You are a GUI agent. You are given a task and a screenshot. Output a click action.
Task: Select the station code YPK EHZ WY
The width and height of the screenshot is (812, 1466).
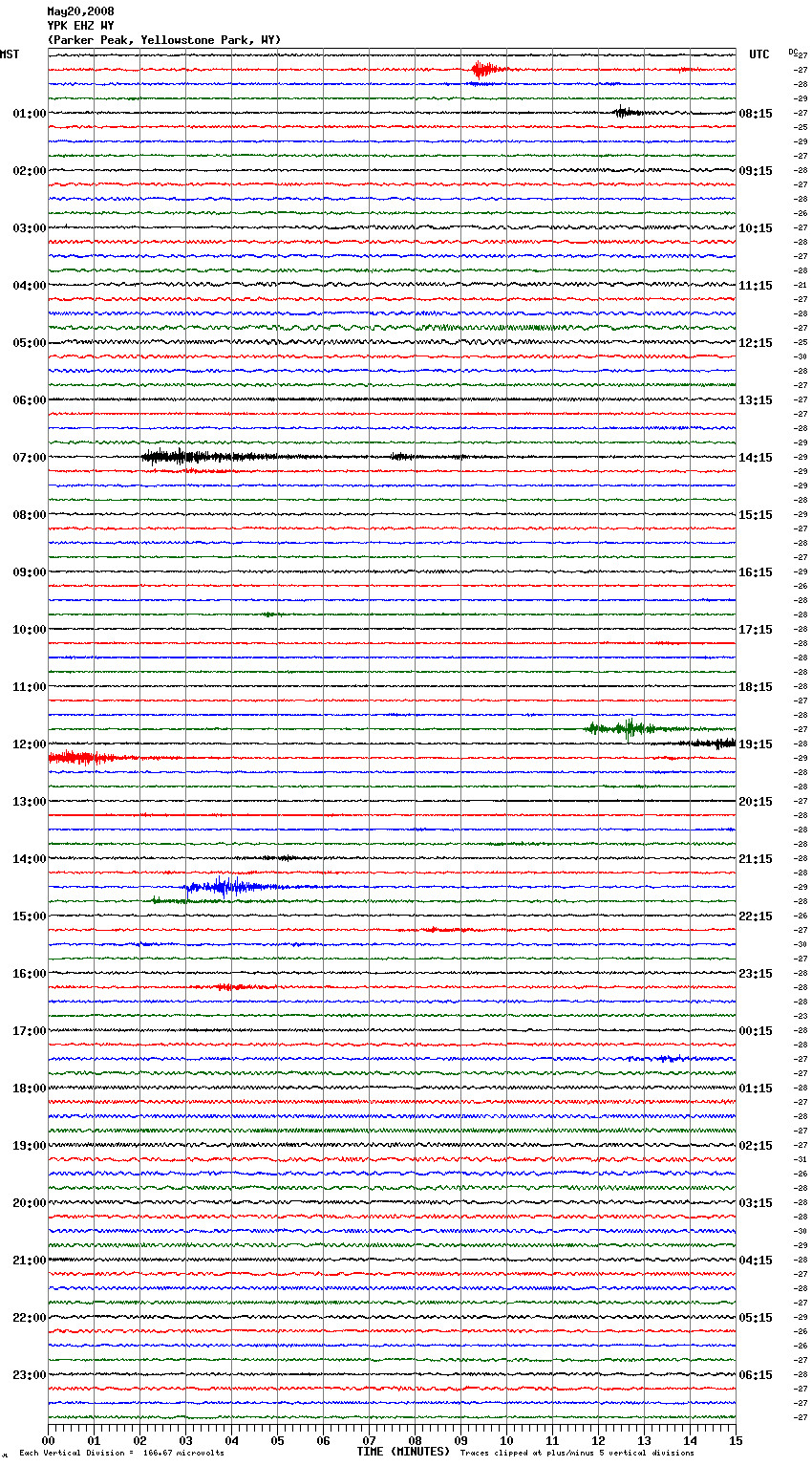coord(80,26)
